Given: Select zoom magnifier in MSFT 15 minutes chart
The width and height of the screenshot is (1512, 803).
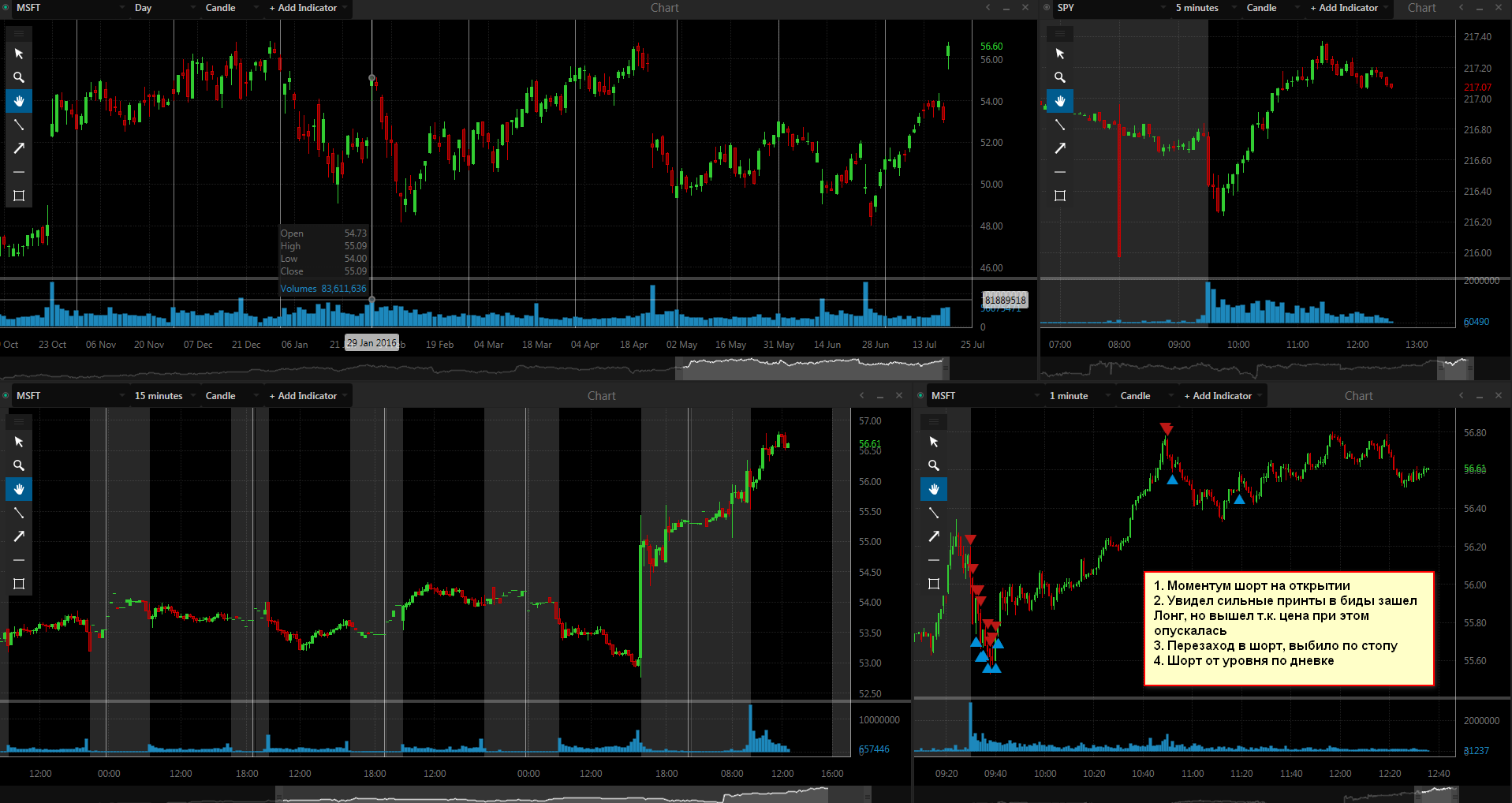Looking at the screenshot, I should 19,465.
